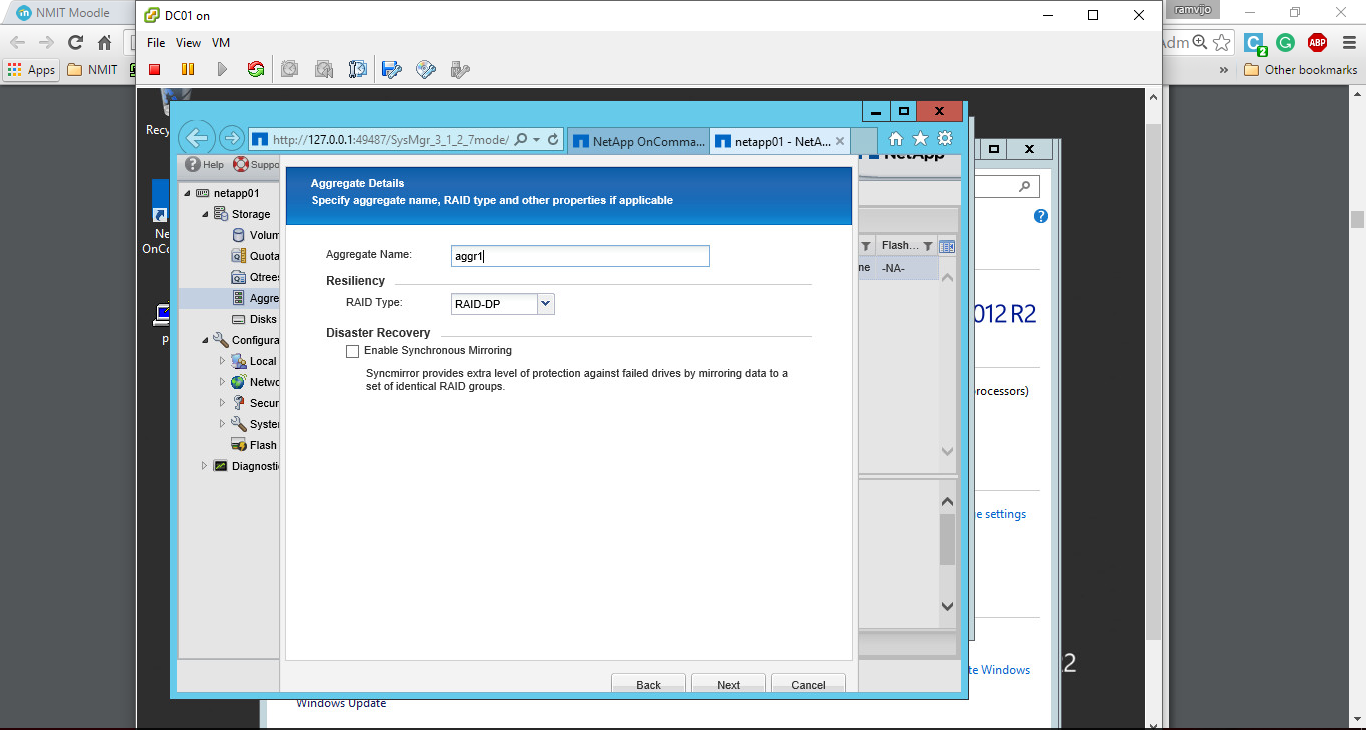The image size is (1366, 730).
Task: Open the RAID Type dropdown
Action: point(545,303)
